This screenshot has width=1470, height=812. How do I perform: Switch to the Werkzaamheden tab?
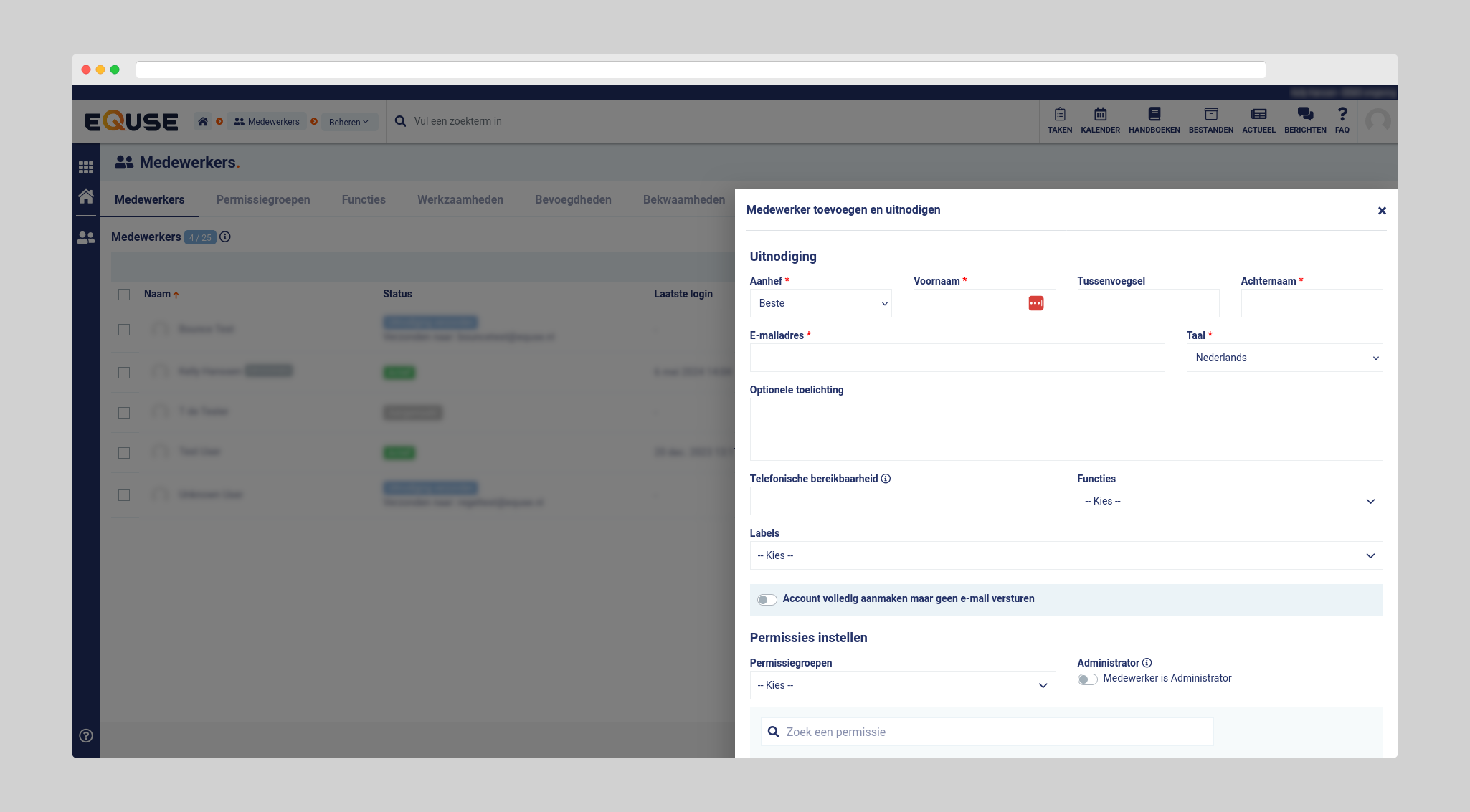460,200
